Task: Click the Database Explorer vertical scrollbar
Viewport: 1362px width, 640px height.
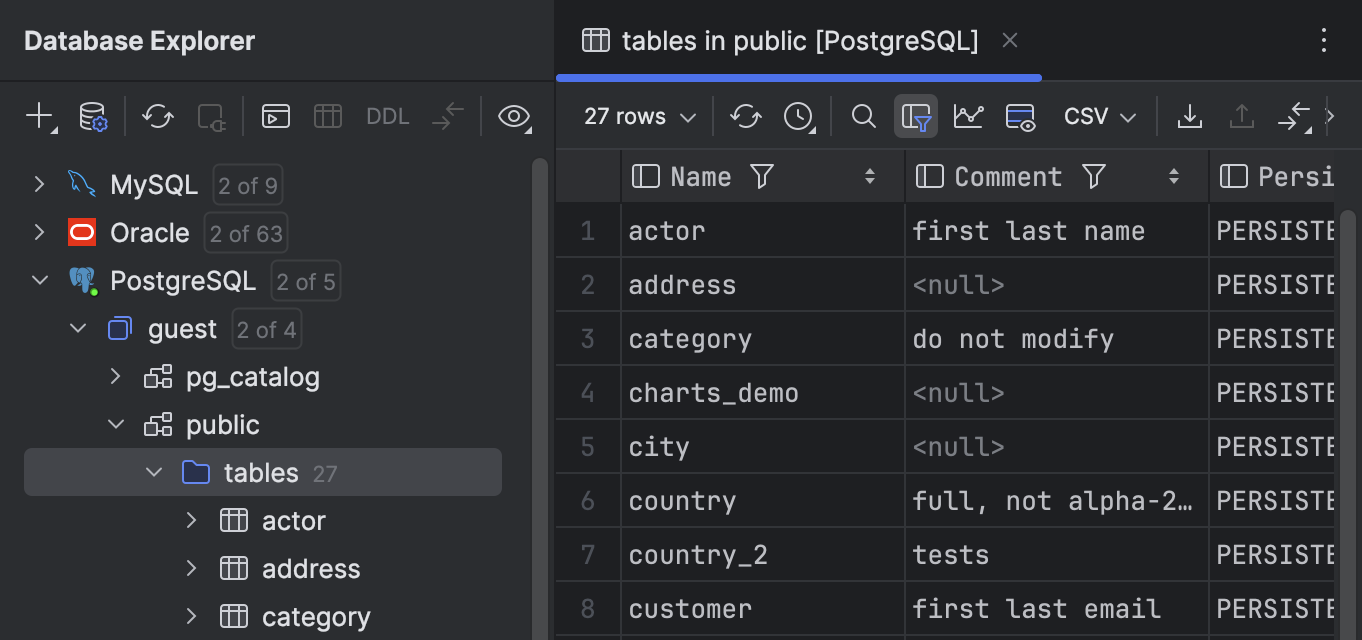Action: (x=540, y=398)
